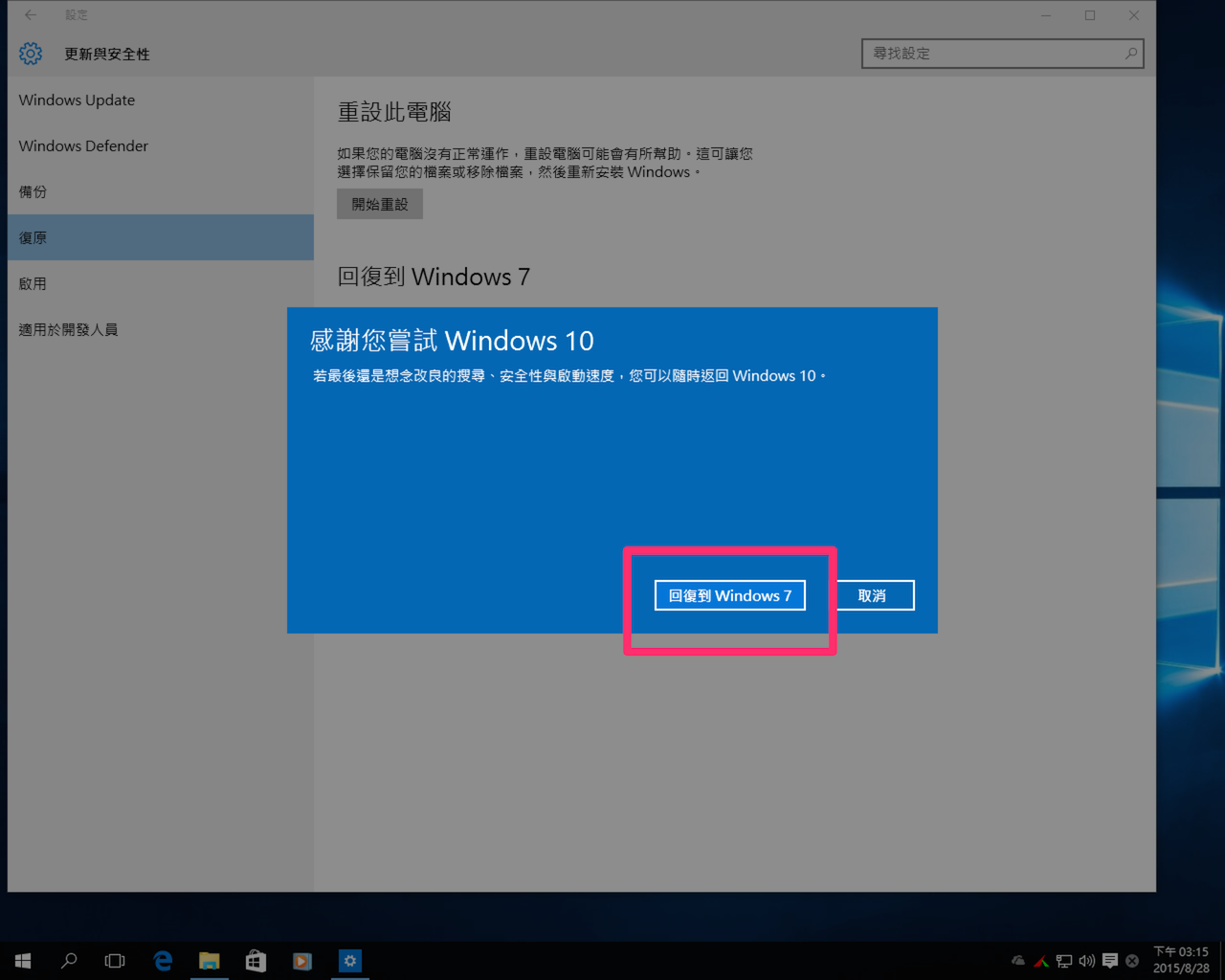The height and width of the screenshot is (980, 1225).
Task: Open Task View in the taskbar
Action: [115, 961]
